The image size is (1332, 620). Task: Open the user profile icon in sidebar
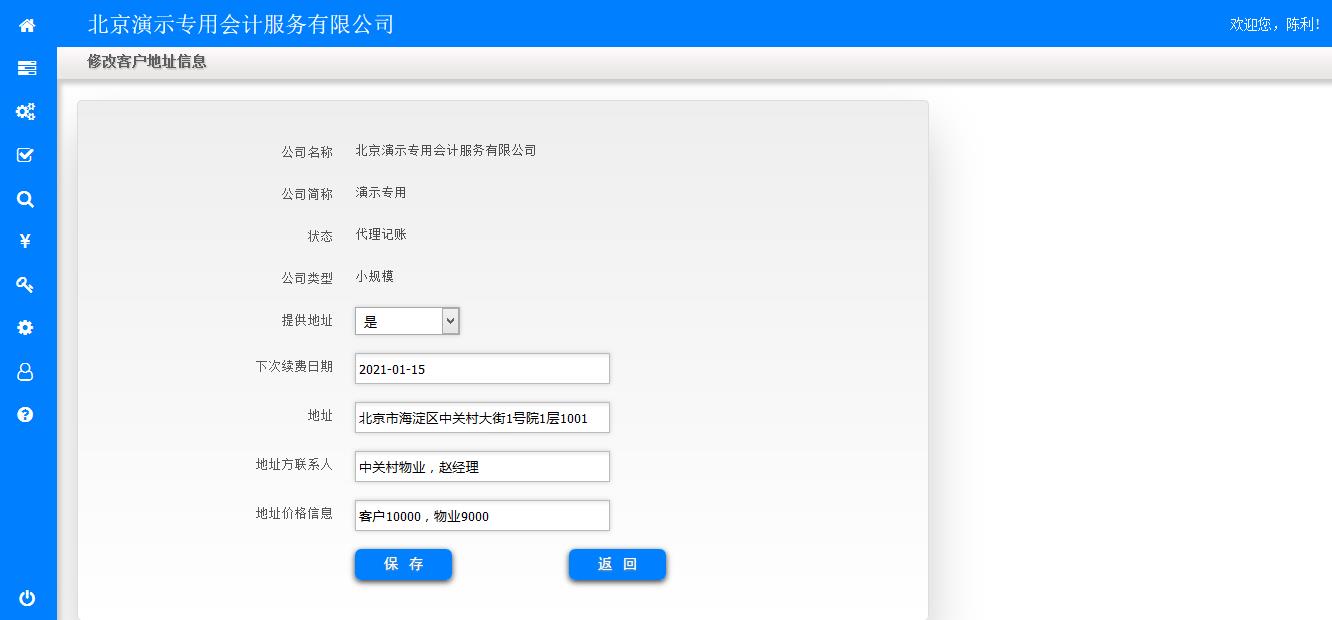pyautogui.click(x=26, y=371)
